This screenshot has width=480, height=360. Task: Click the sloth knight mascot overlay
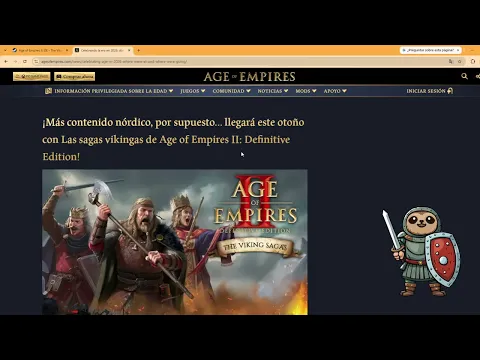(x=421, y=252)
